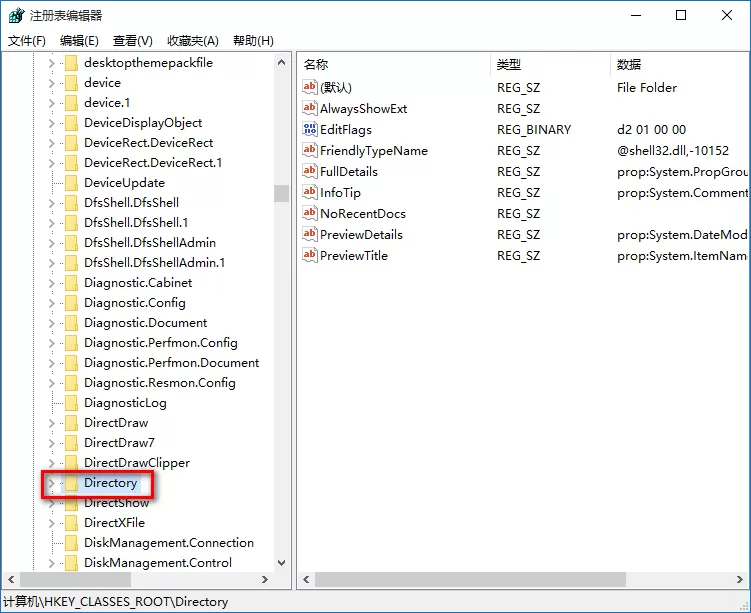Click the folder icon of DirectDraw7 key
Image resolution: width=751 pixels, height=613 pixels.
coord(71,443)
